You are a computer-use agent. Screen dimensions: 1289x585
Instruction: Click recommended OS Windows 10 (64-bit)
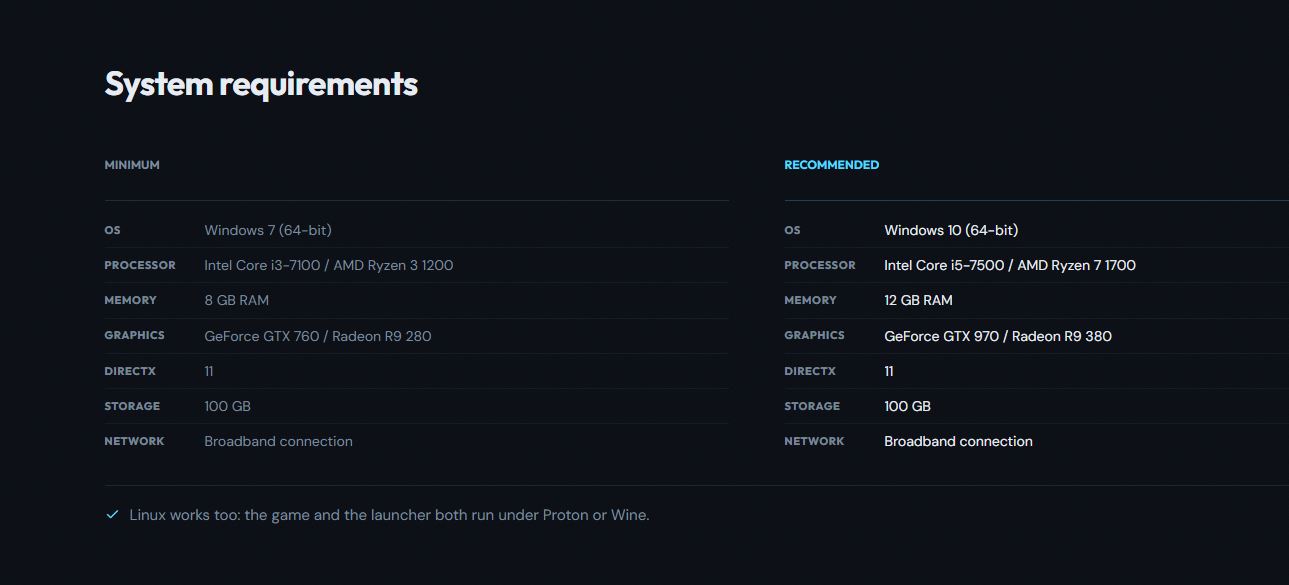(951, 230)
